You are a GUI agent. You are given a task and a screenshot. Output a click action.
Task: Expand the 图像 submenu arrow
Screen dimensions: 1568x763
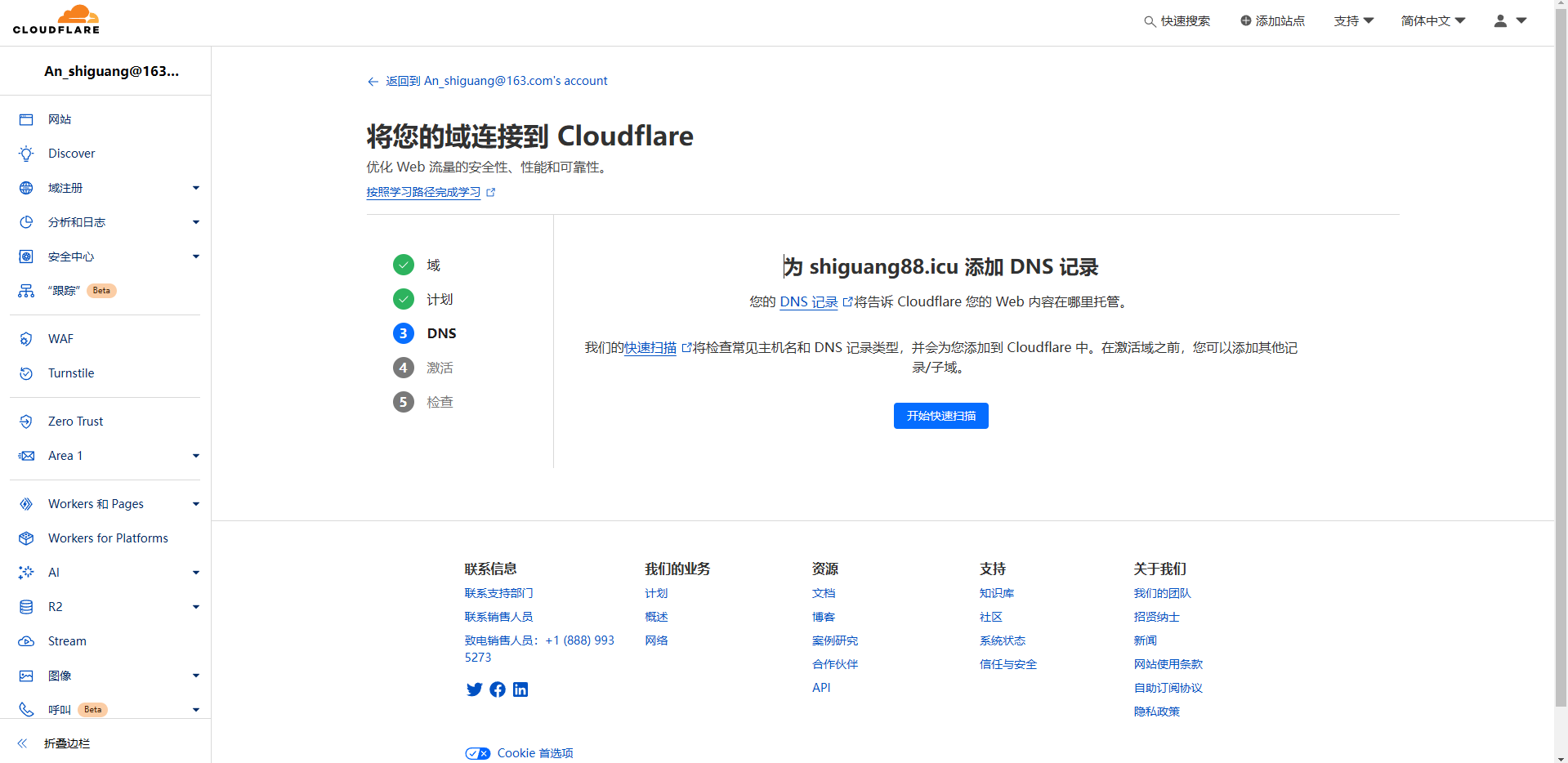pyautogui.click(x=196, y=676)
